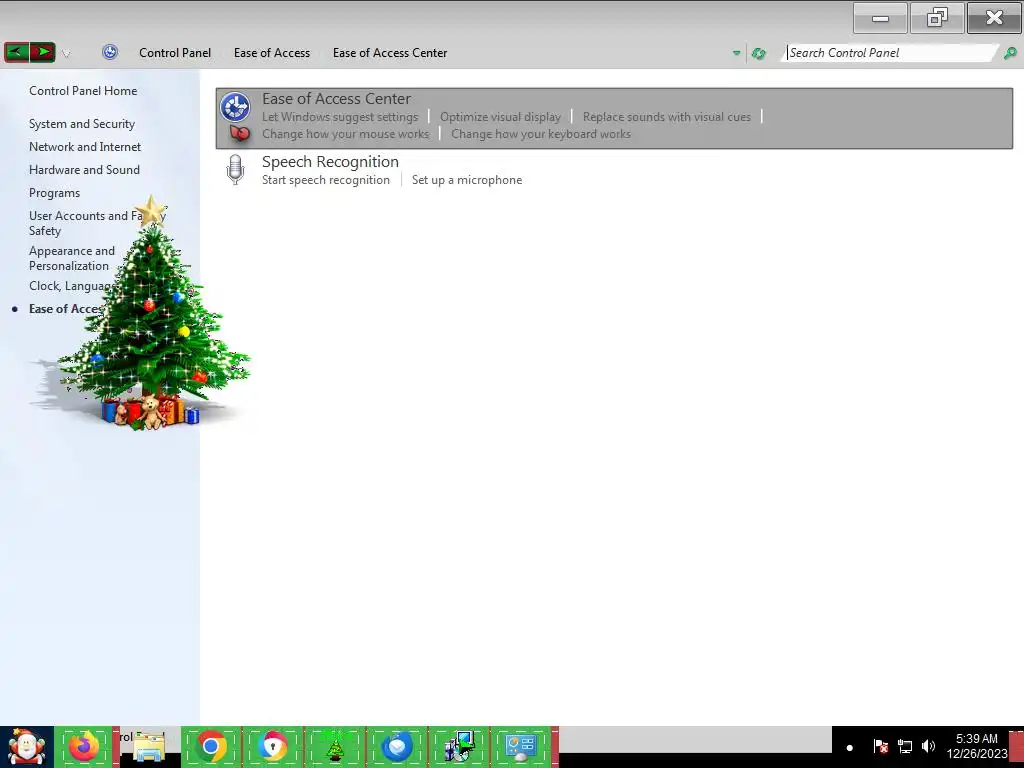The image size is (1024, 768).
Task: Launch Google Chrome from the taskbar
Action: tap(210, 747)
